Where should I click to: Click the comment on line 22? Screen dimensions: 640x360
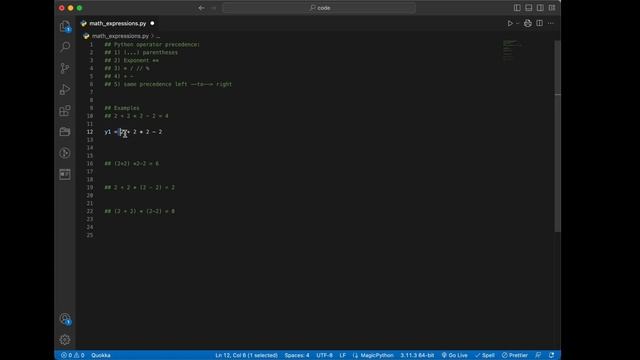pyautogui.click(x=140, y=211)
